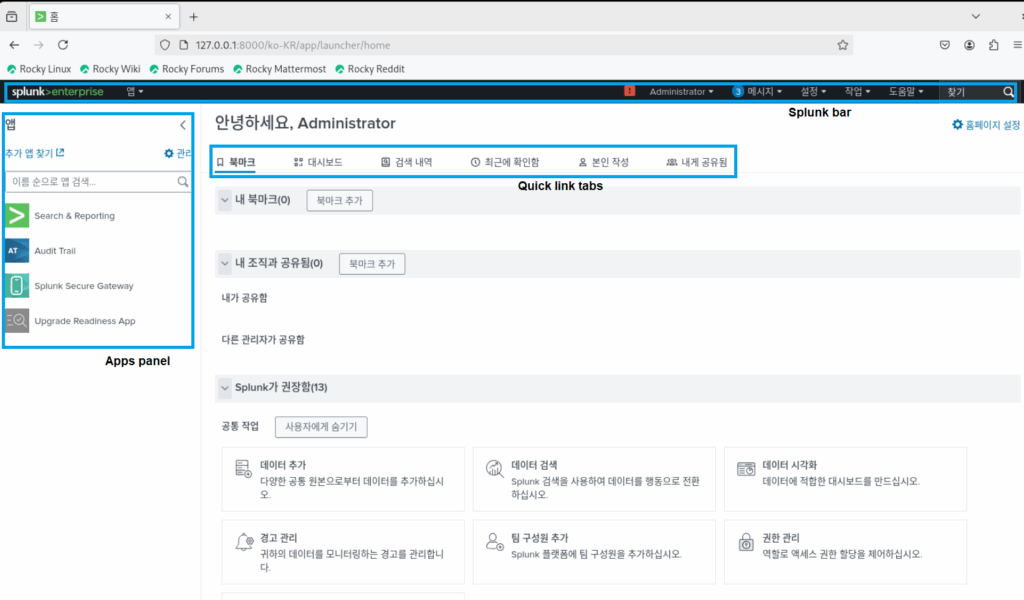Open the 설정 dropdown menu

tap(814, 91)
